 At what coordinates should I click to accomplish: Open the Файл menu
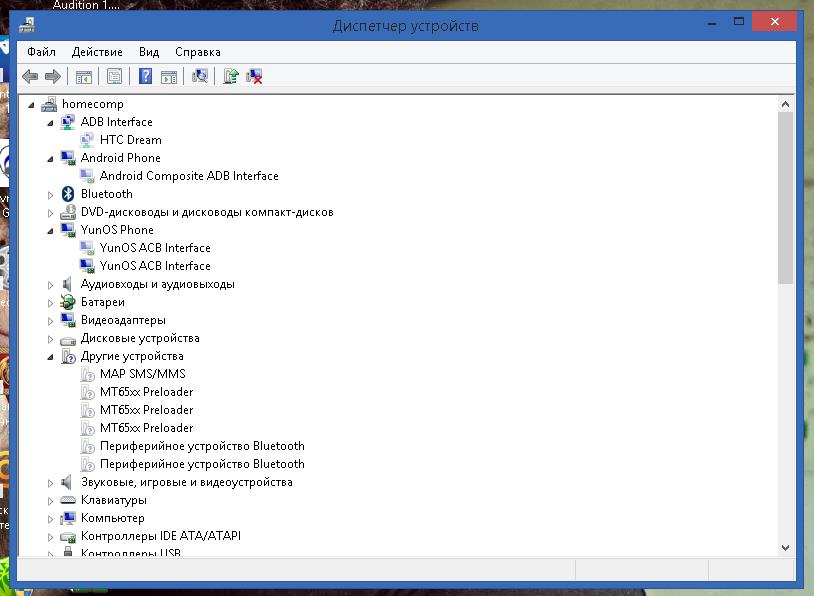(x=41, y=52)
